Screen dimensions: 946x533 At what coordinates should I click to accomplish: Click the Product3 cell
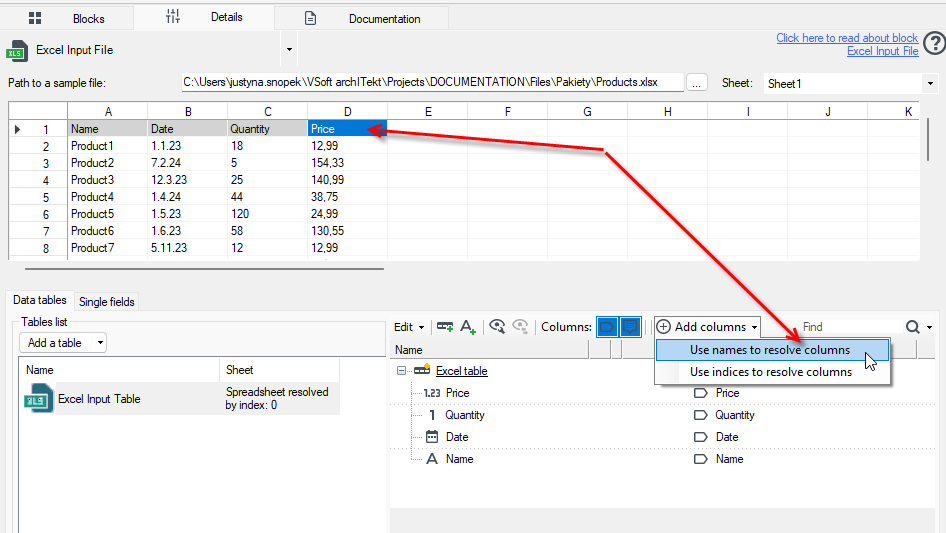tap(107, 180)
